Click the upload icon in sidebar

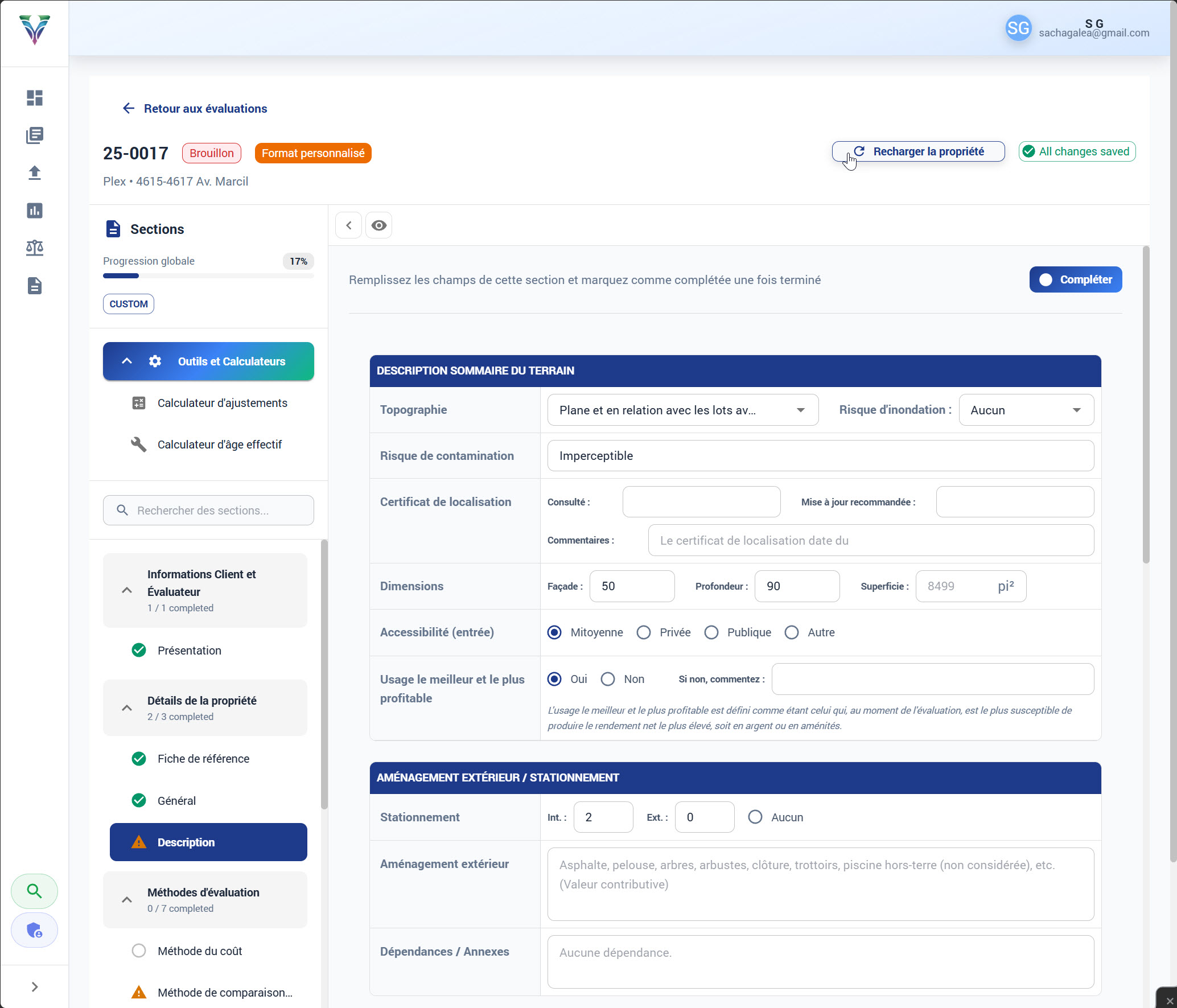(34, 173)
